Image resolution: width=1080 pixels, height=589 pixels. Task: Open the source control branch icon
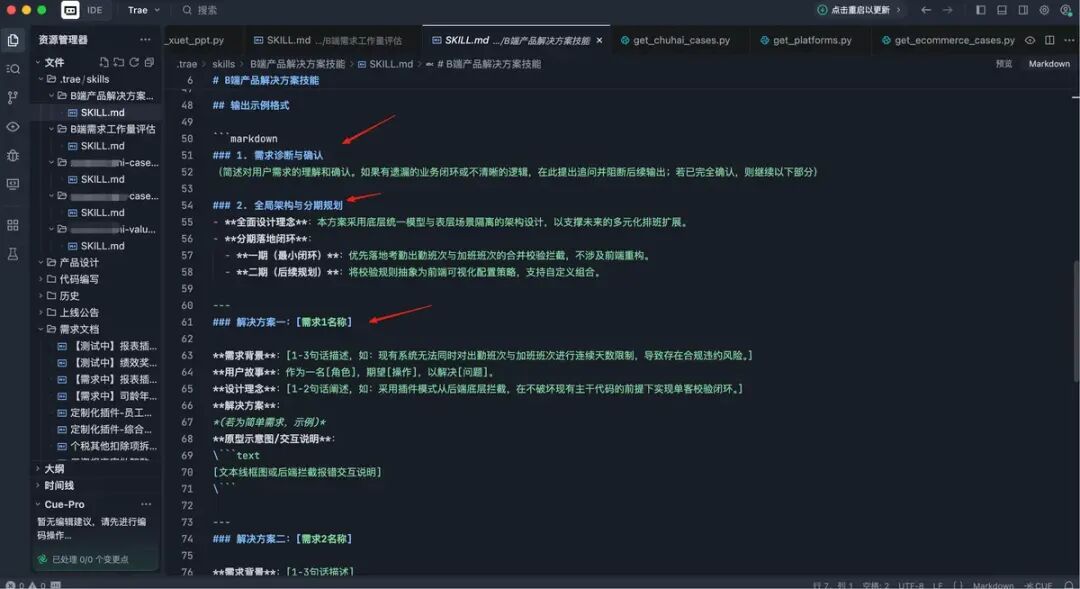point(12,97)
